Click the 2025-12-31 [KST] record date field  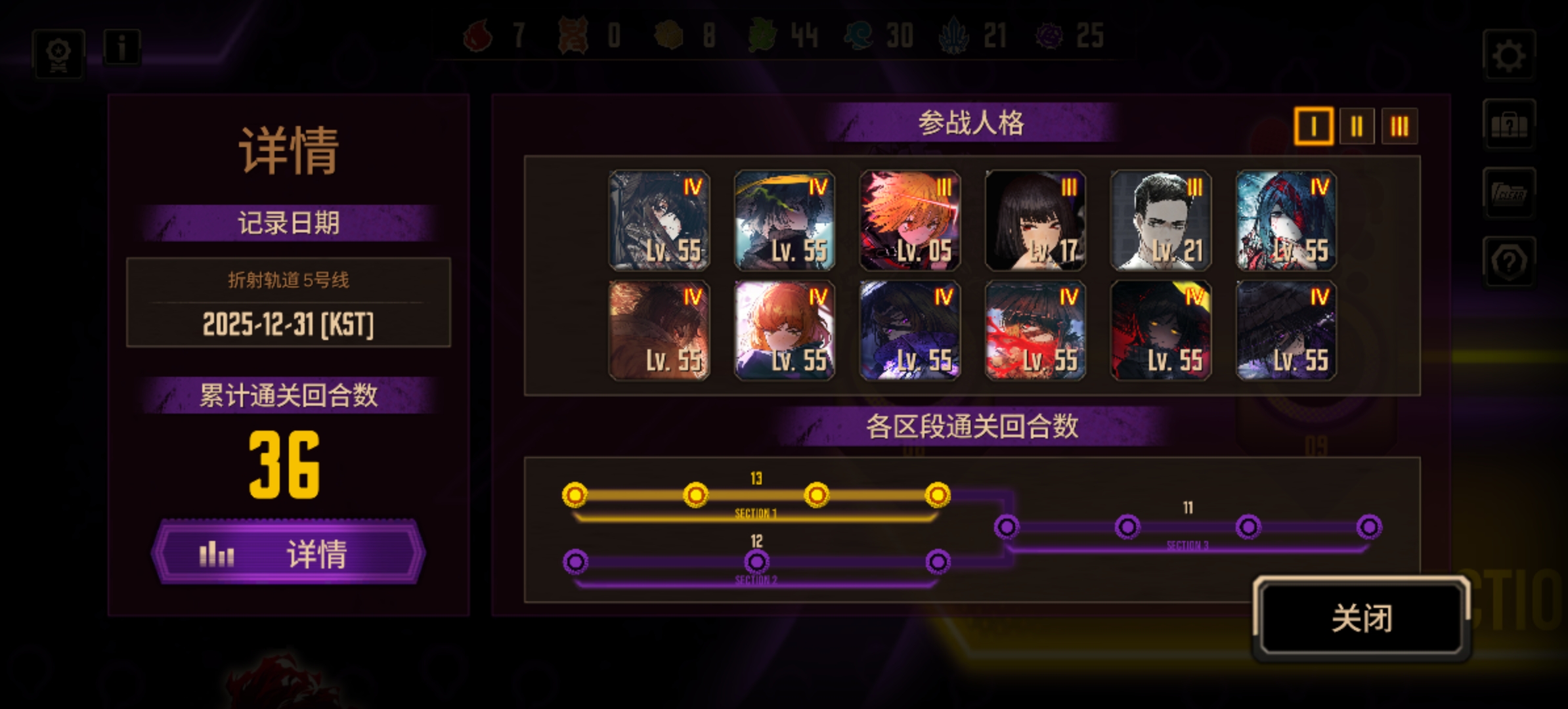tap(288, 324)
